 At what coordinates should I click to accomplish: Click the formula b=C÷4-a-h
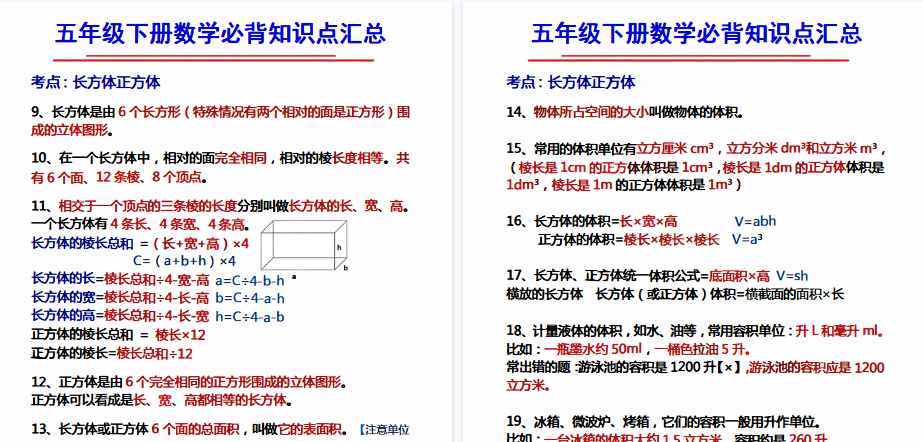click(x=250, y=298)
